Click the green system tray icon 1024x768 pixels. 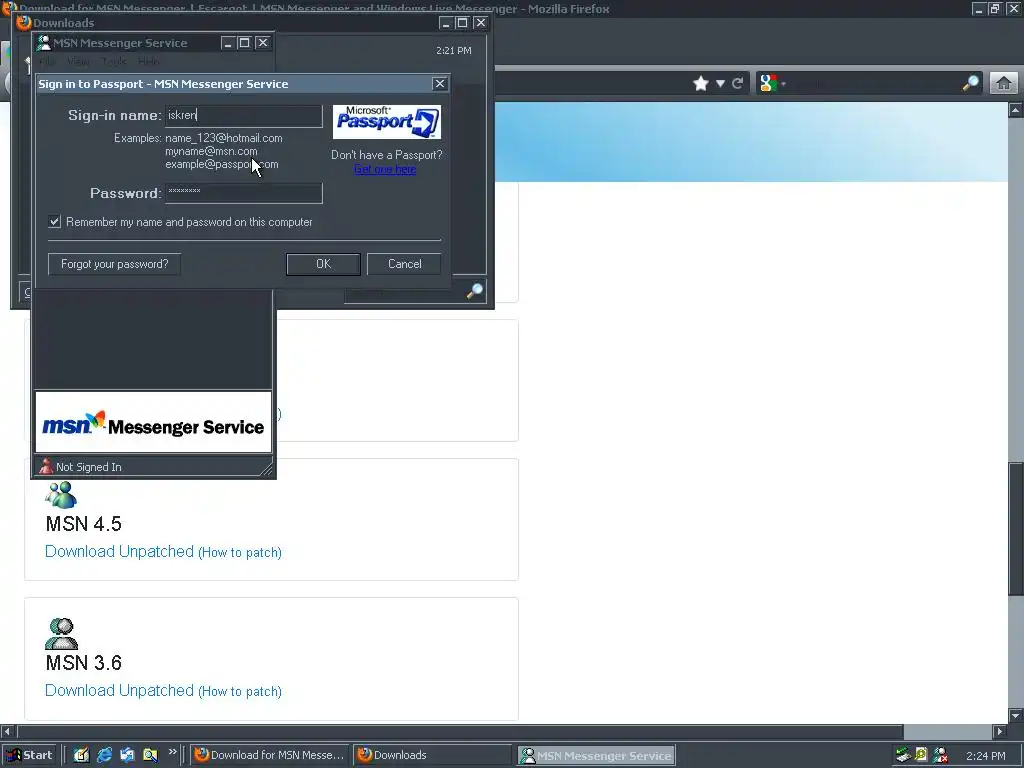click(x=903, y=756)
